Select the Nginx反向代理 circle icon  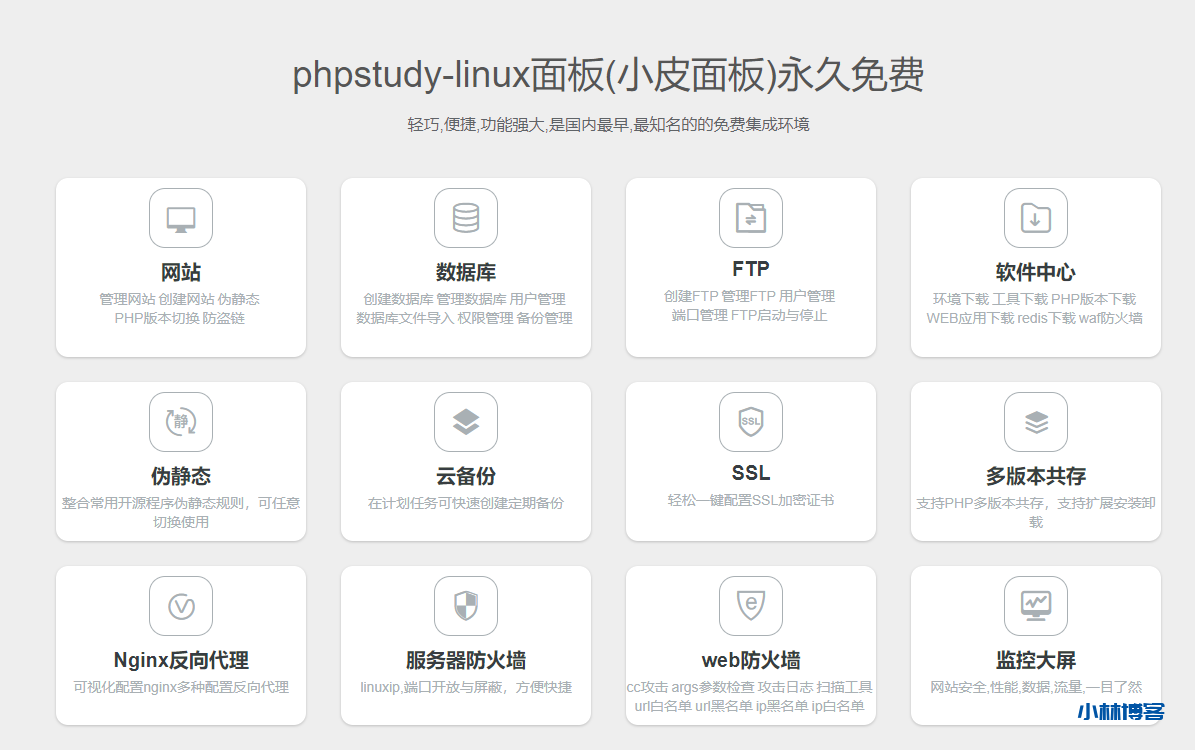point(180,606)
